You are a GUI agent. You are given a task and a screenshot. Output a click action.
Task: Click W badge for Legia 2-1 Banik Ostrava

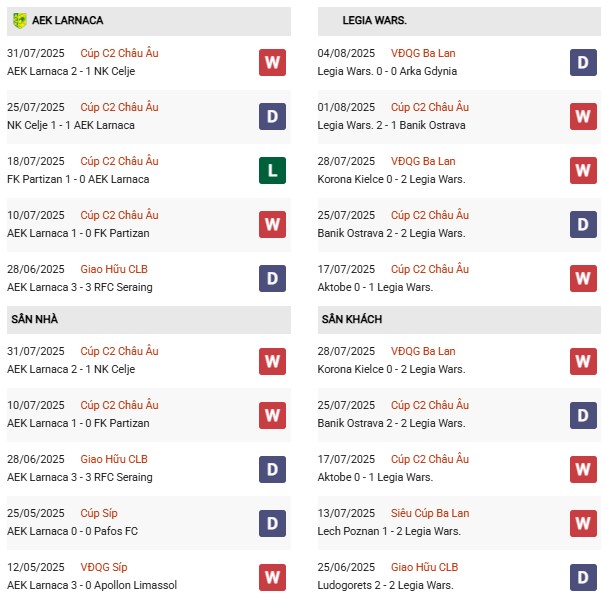click(583, 117)
